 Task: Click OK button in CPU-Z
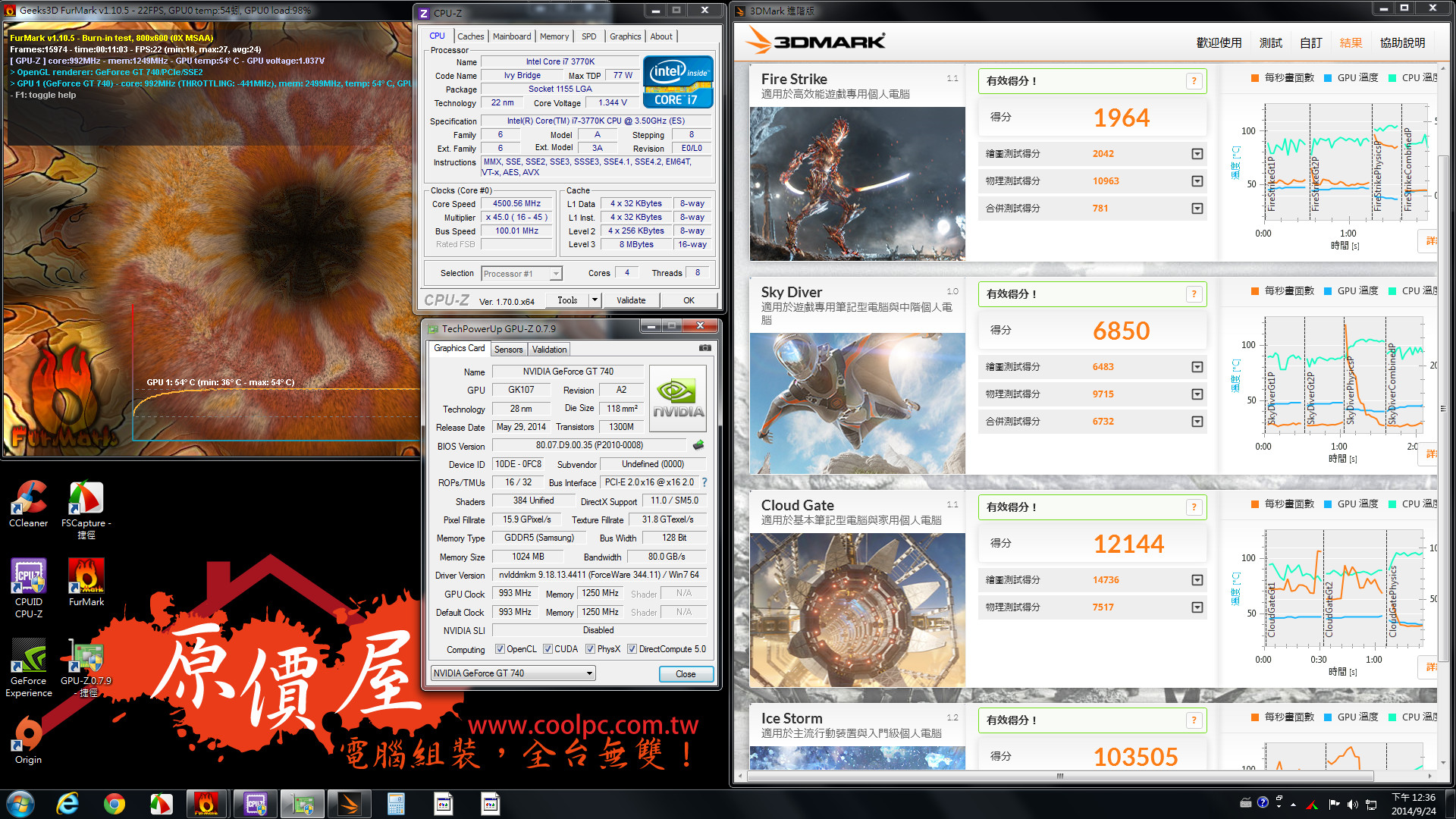click(689, 300)
